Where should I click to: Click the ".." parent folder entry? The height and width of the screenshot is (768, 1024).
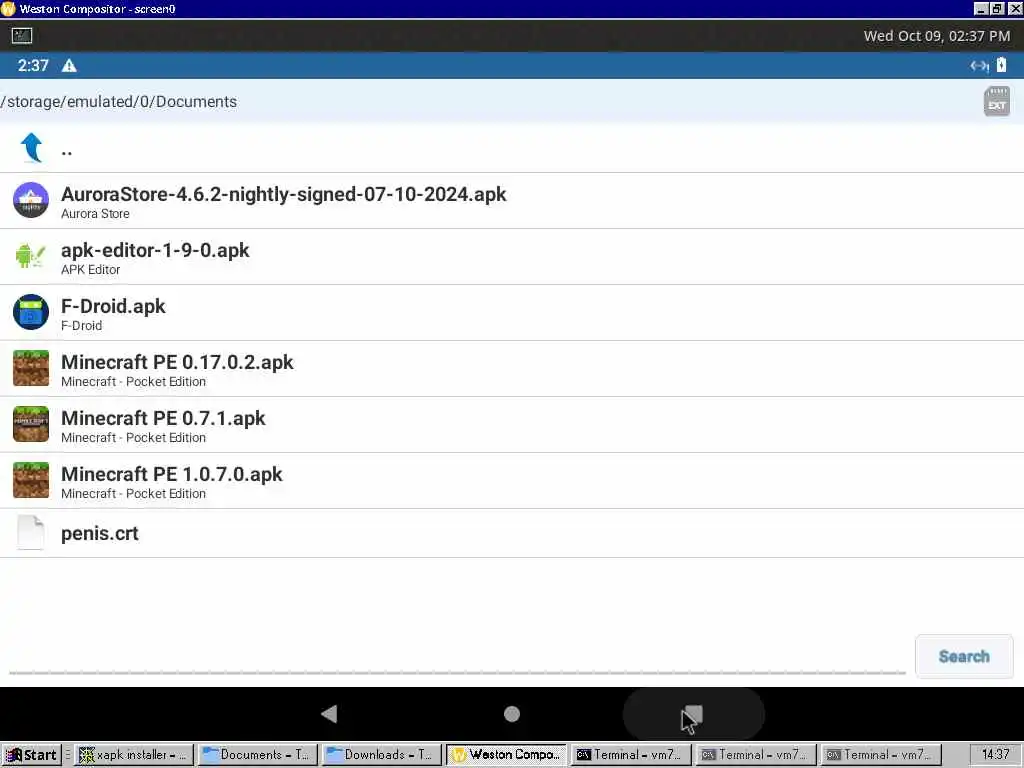coord(512,148)
